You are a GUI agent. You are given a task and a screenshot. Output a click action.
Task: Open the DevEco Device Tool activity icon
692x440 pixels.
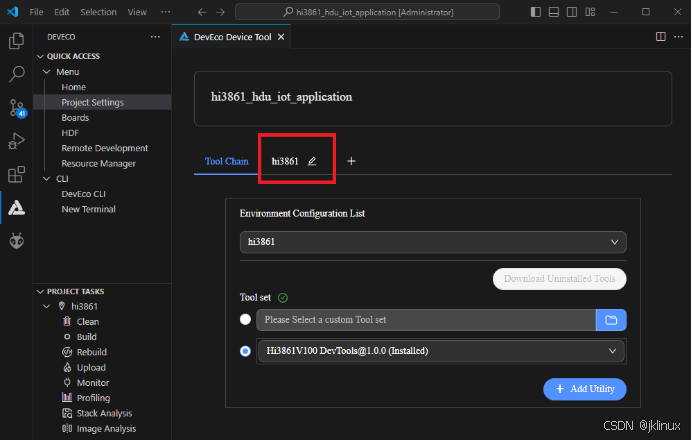coord(16,207)
